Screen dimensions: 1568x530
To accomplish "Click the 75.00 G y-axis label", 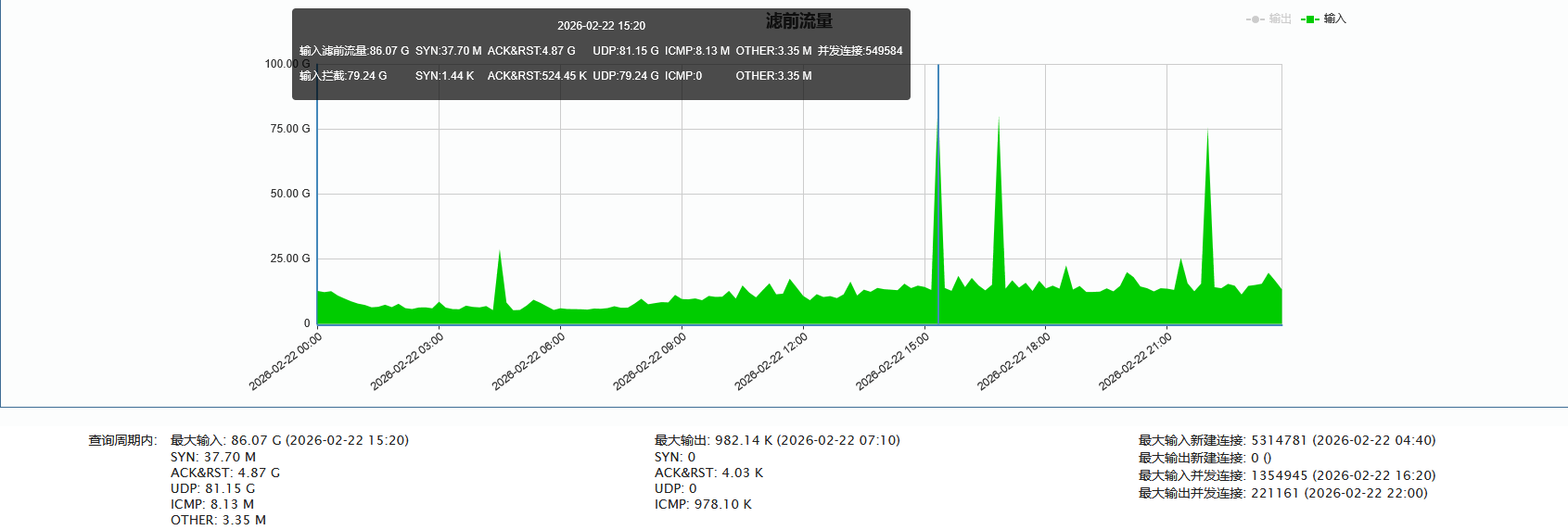I will point(290,129).
